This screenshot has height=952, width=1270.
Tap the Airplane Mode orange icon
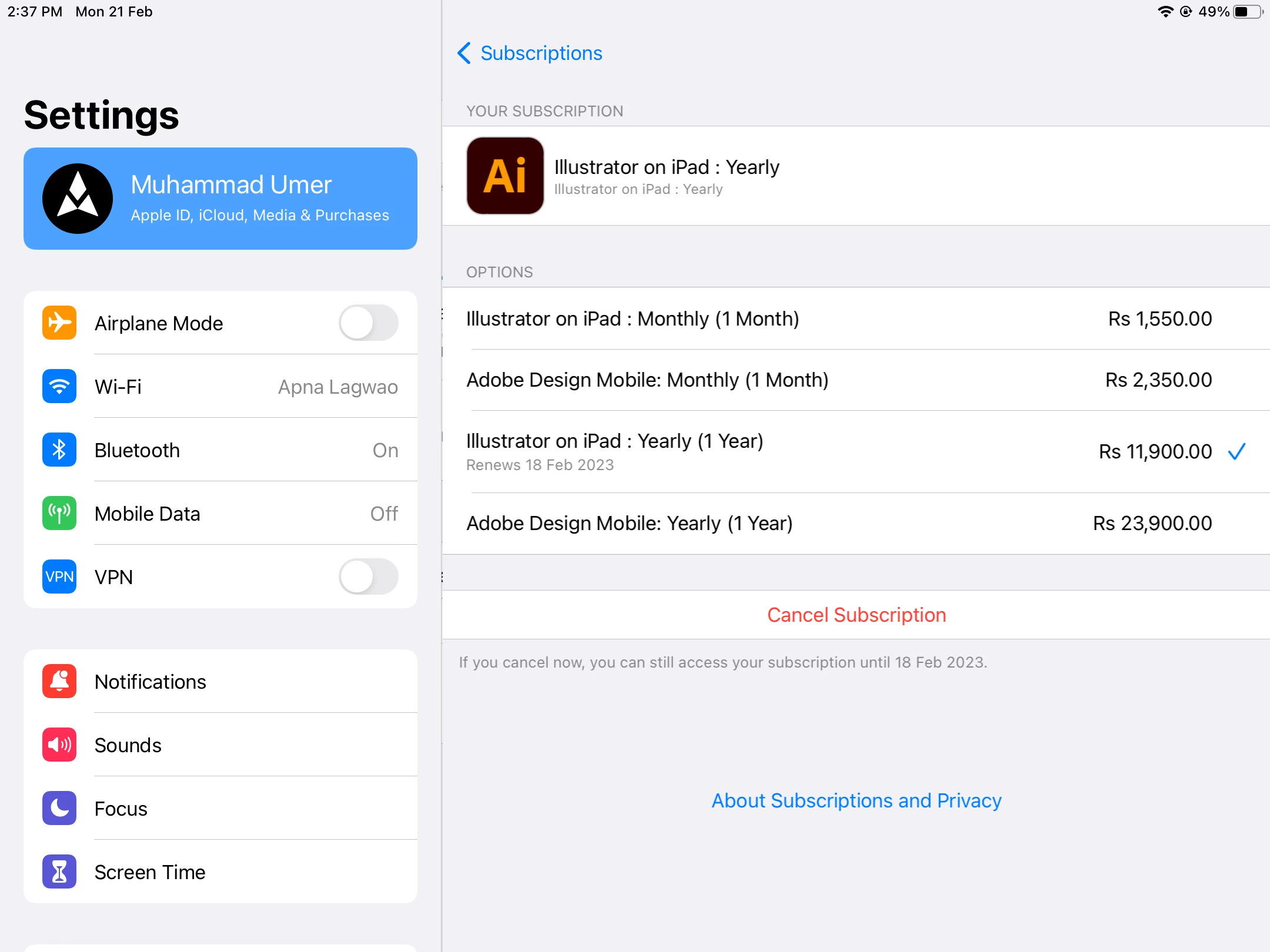coord(59,323)
